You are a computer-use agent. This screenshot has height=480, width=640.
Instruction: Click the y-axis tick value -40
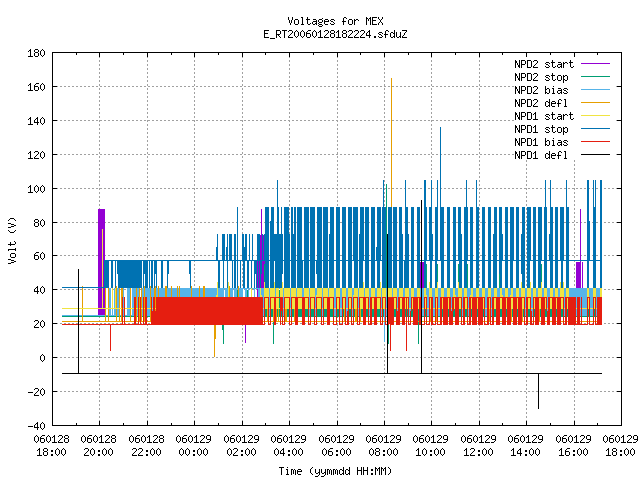pos(36,426)
